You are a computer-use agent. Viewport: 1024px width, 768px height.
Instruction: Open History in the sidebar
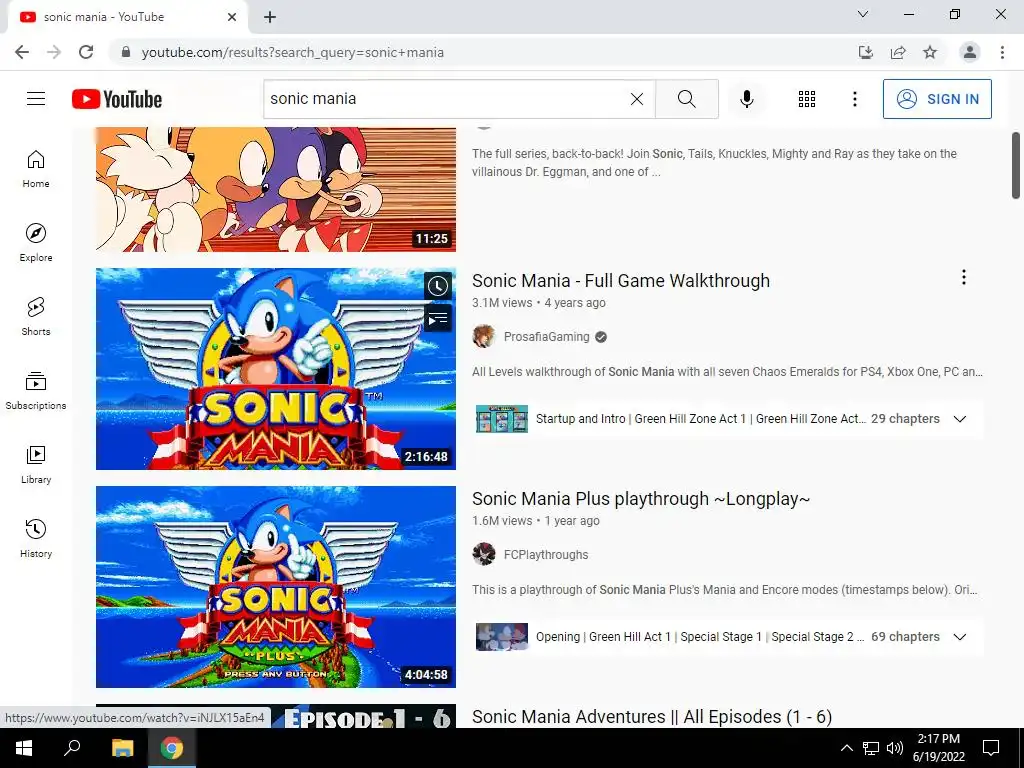click(36, 538)
